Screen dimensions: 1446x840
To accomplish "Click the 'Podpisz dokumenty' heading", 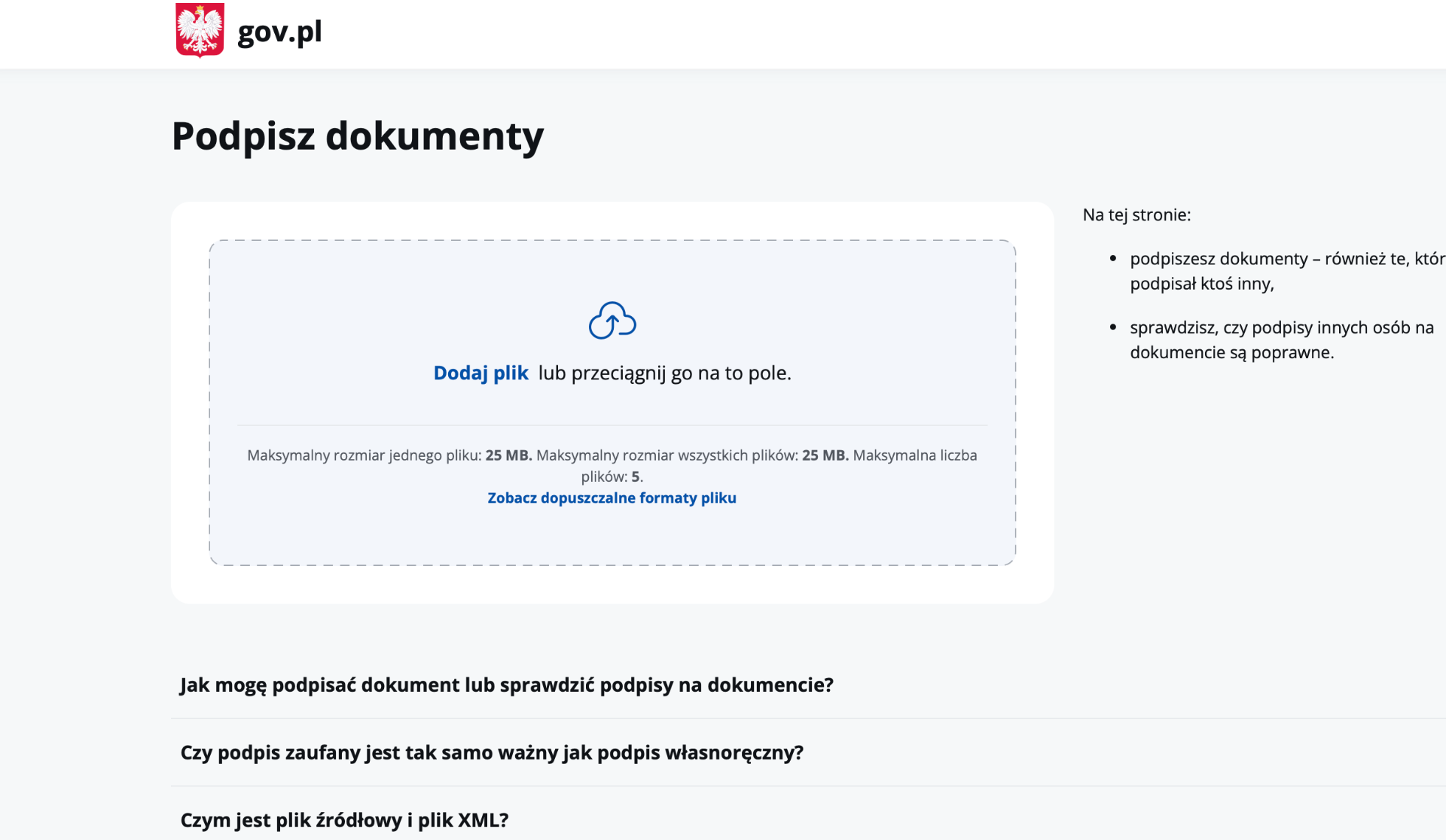I will tap(358, 136).
